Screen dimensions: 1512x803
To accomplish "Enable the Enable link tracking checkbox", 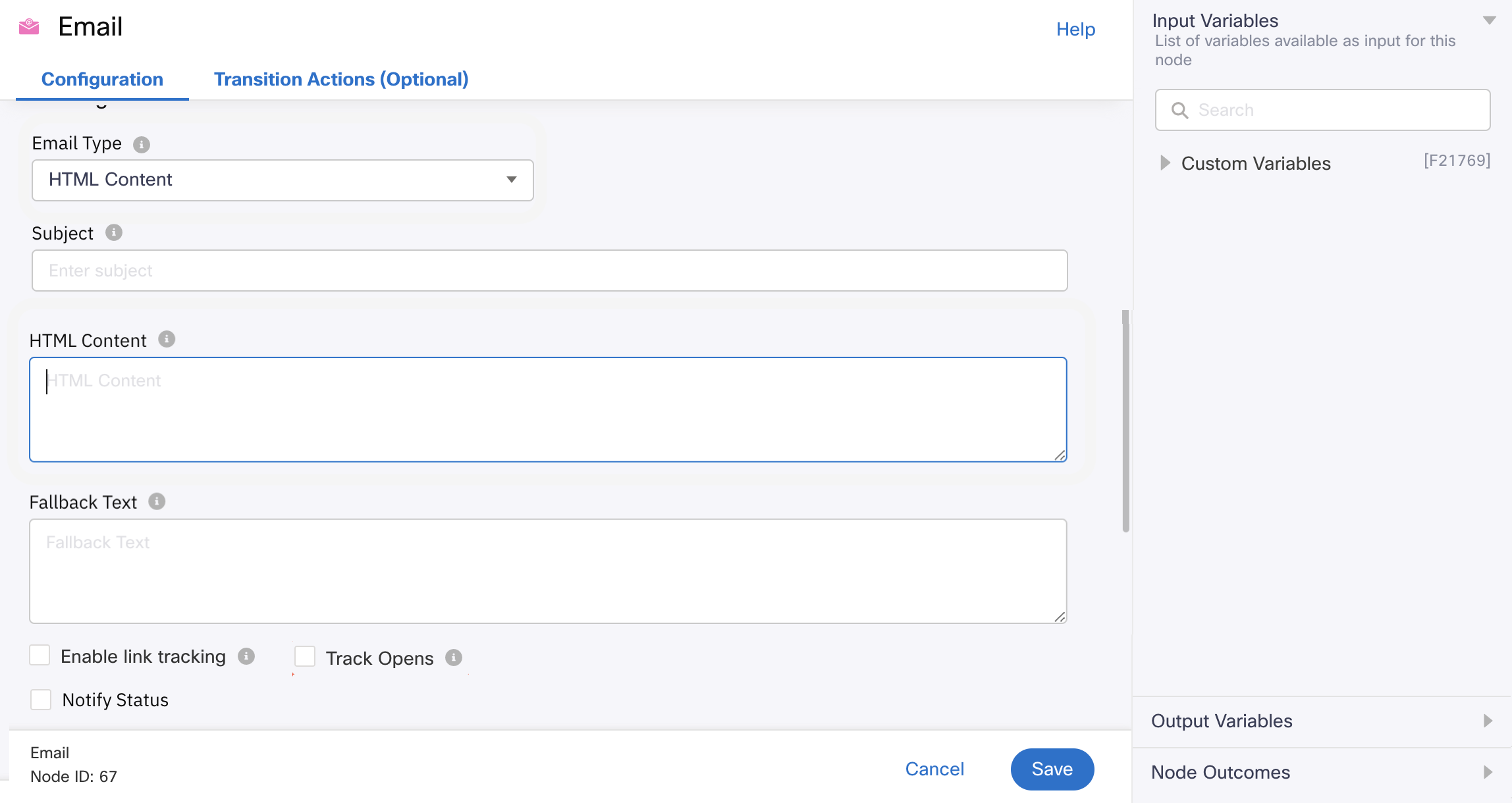I will [40, 657].
